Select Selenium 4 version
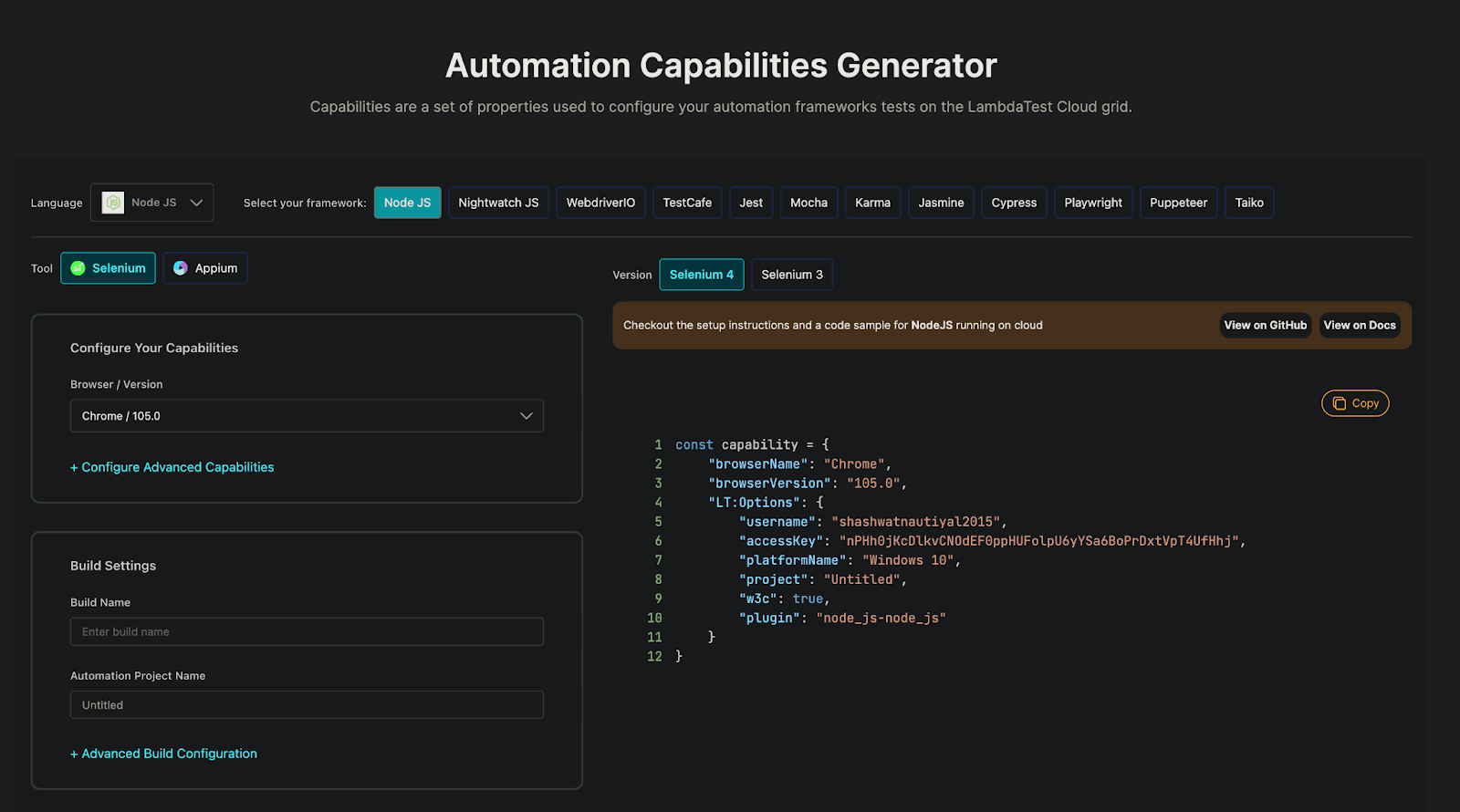 tap(702, 275)
